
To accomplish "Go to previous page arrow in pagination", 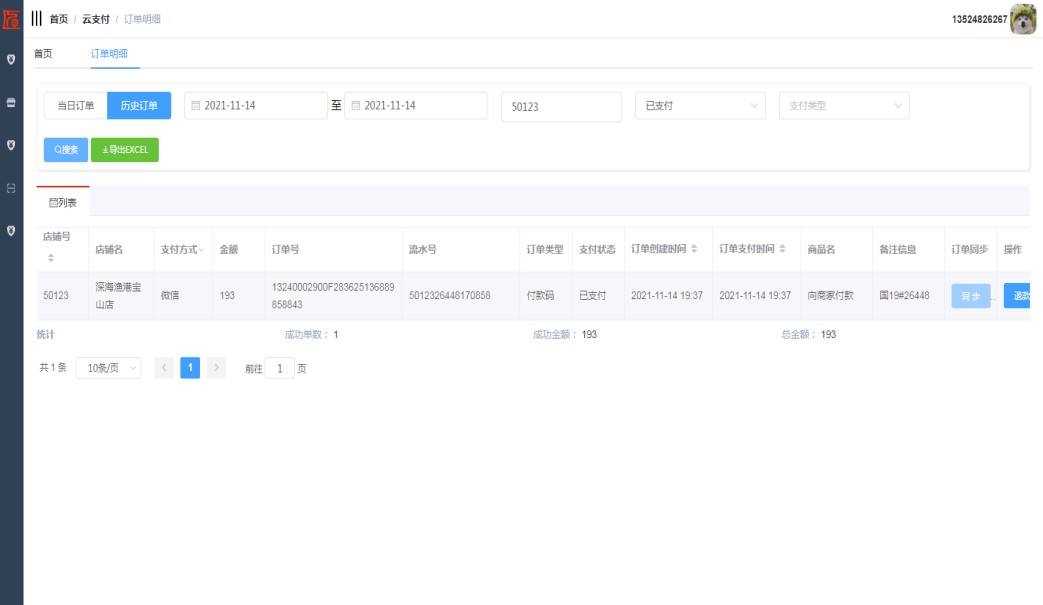I will 164,368.
